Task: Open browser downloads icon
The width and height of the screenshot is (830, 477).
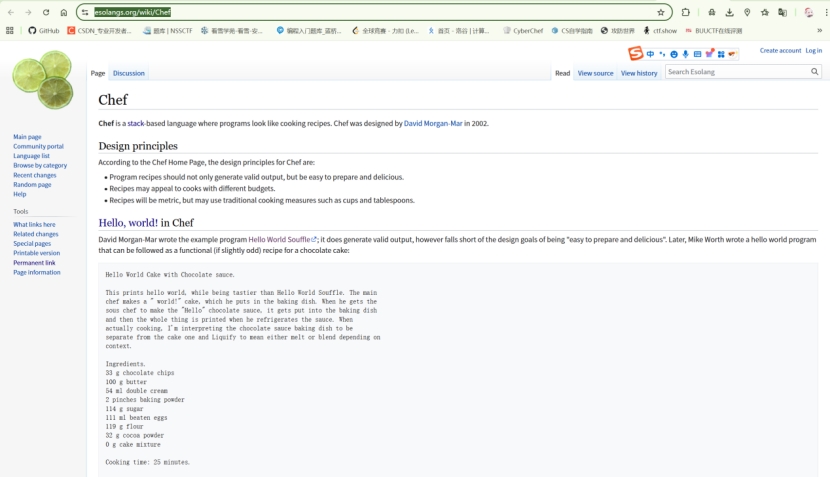Action: 729,13
